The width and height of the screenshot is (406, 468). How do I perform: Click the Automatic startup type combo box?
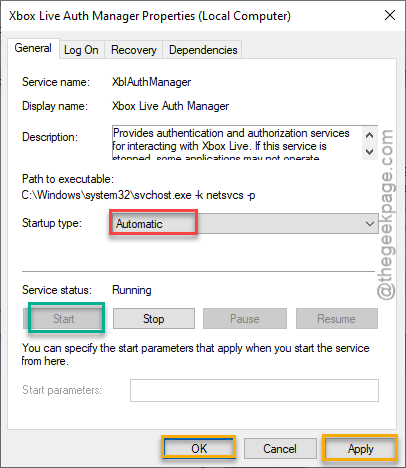tap(245, 224)
